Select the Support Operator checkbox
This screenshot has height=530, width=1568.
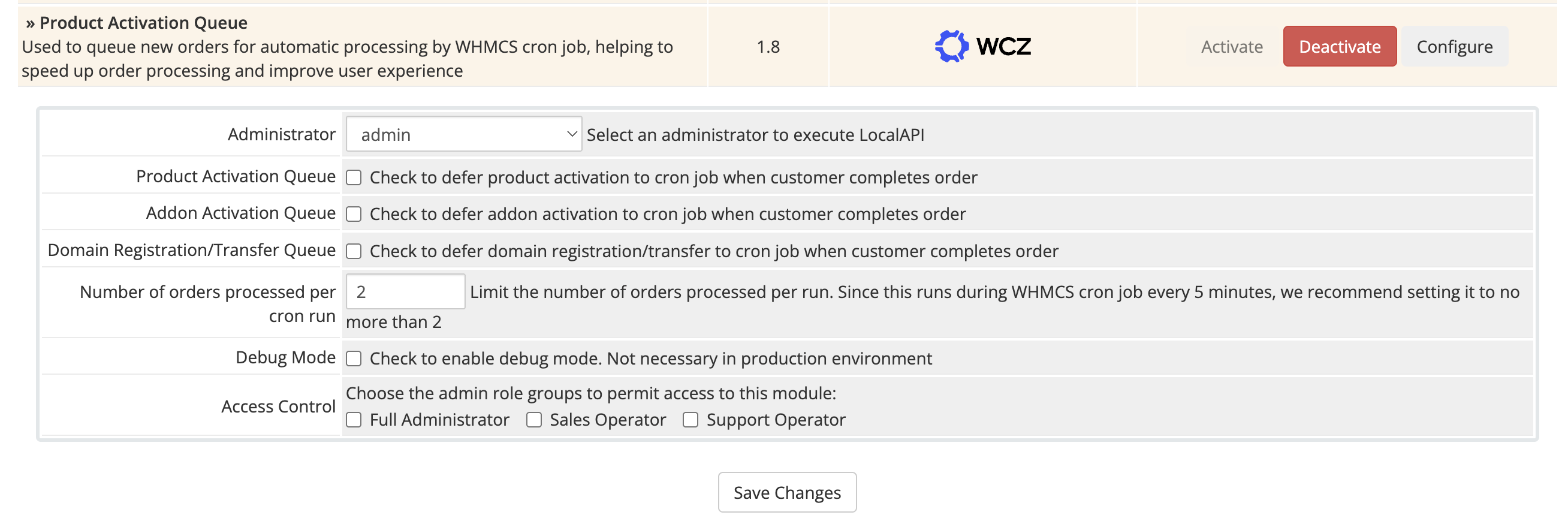click(x=690, y=420)
